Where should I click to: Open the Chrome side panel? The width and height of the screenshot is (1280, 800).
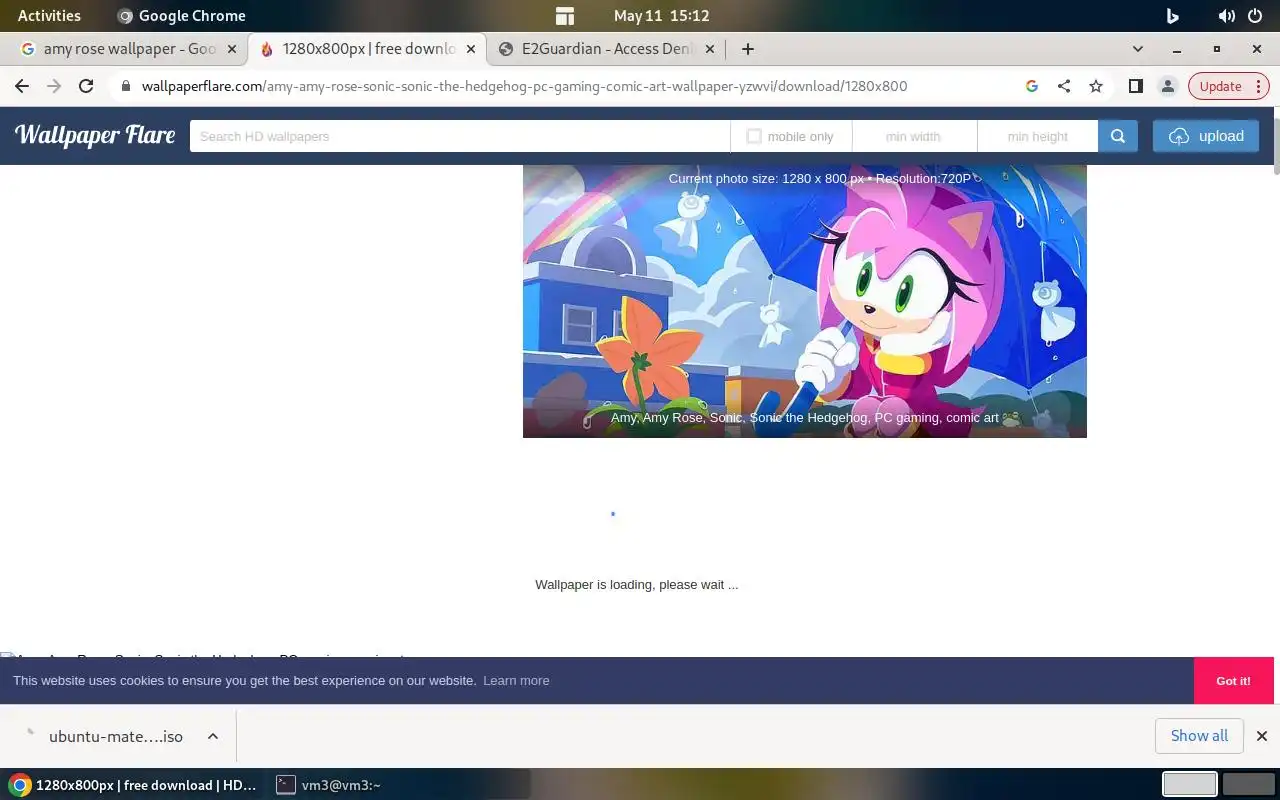point(1135,86)
